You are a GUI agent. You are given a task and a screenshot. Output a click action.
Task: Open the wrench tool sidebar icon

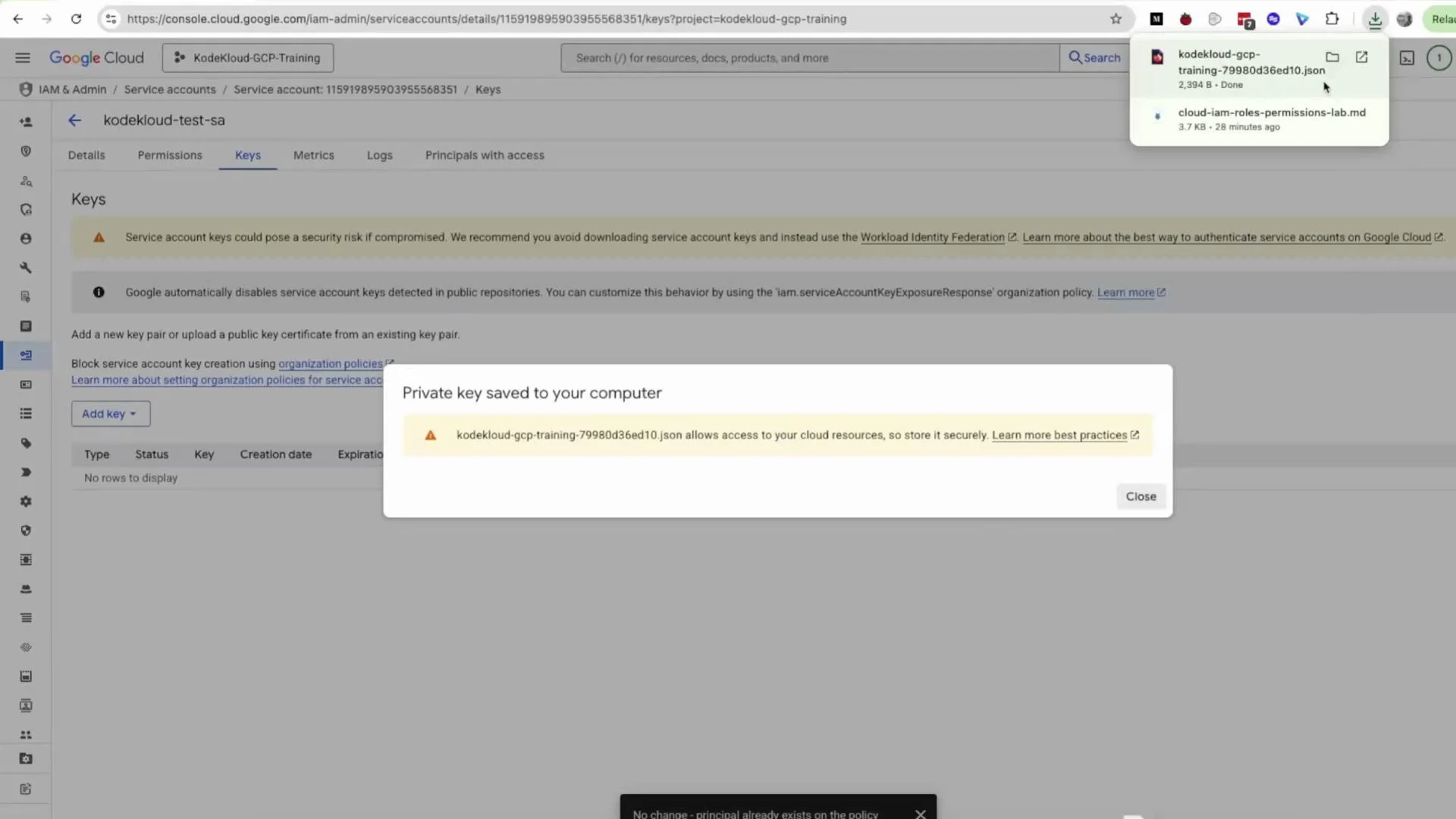click(x=26, y=268)
